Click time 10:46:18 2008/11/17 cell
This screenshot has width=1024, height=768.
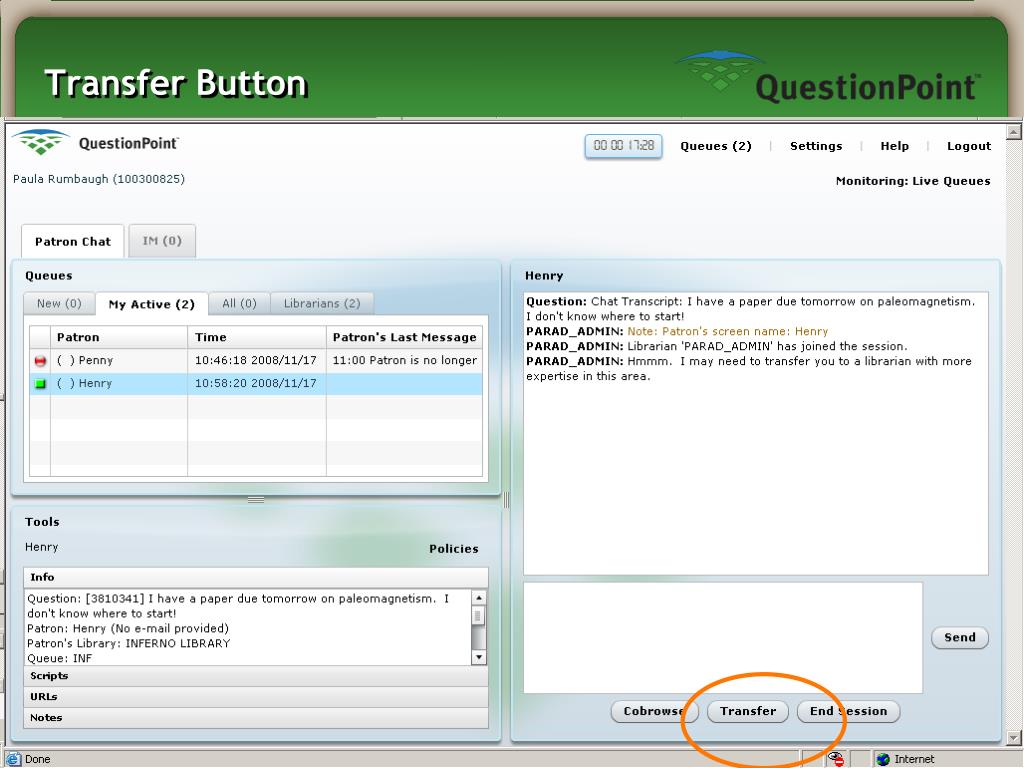pyautogui.click(x=255, y=360)
